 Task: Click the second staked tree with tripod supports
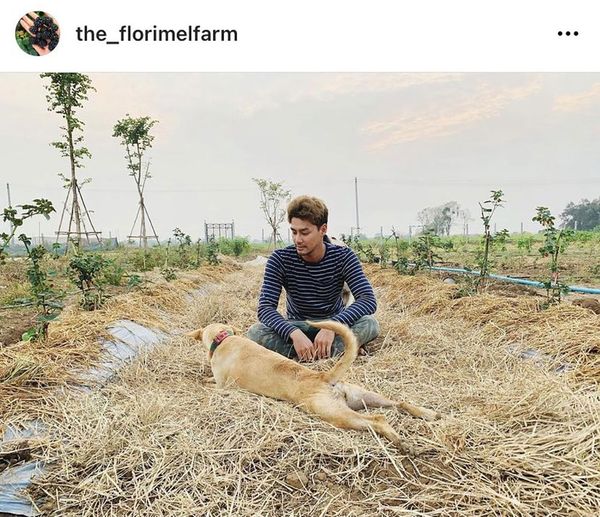point(139,180)
